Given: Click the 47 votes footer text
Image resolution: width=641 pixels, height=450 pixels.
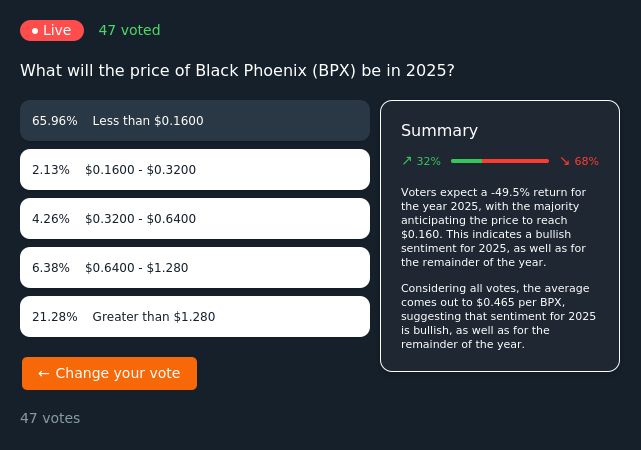Looking at the screenshot, I should pos(50,418).
